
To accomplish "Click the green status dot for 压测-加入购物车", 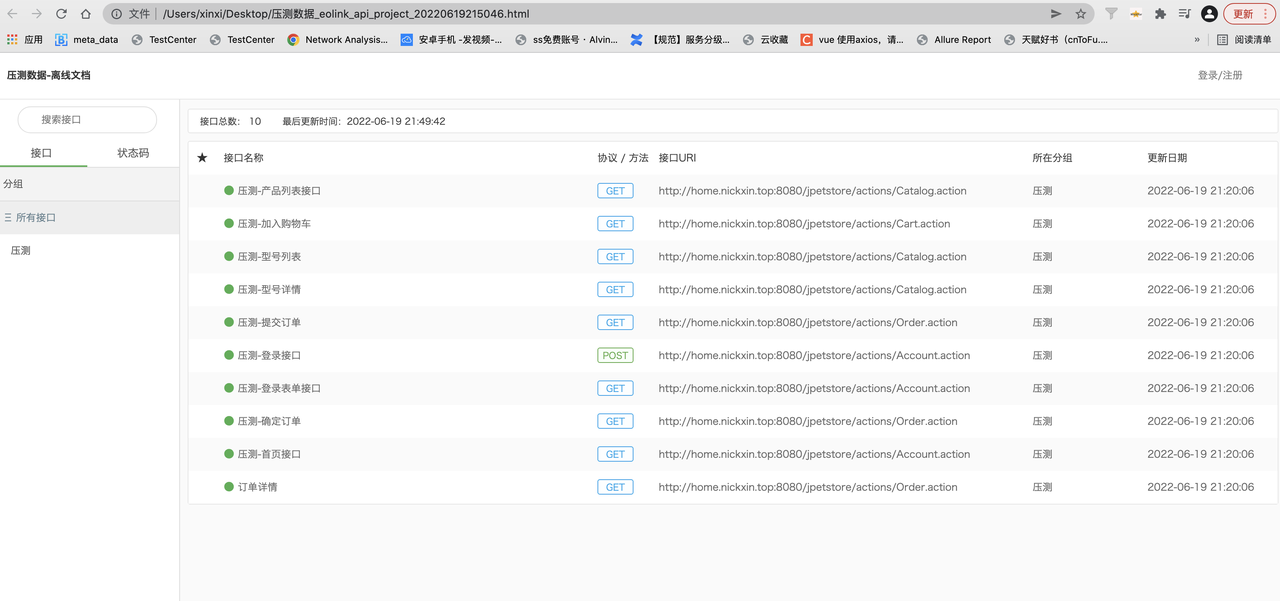I will (229, 223).
